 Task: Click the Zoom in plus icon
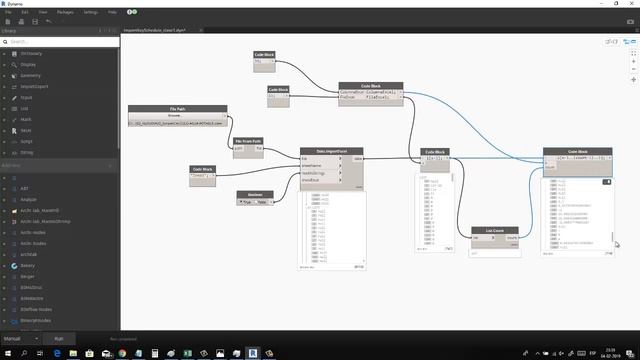point(633,61)
